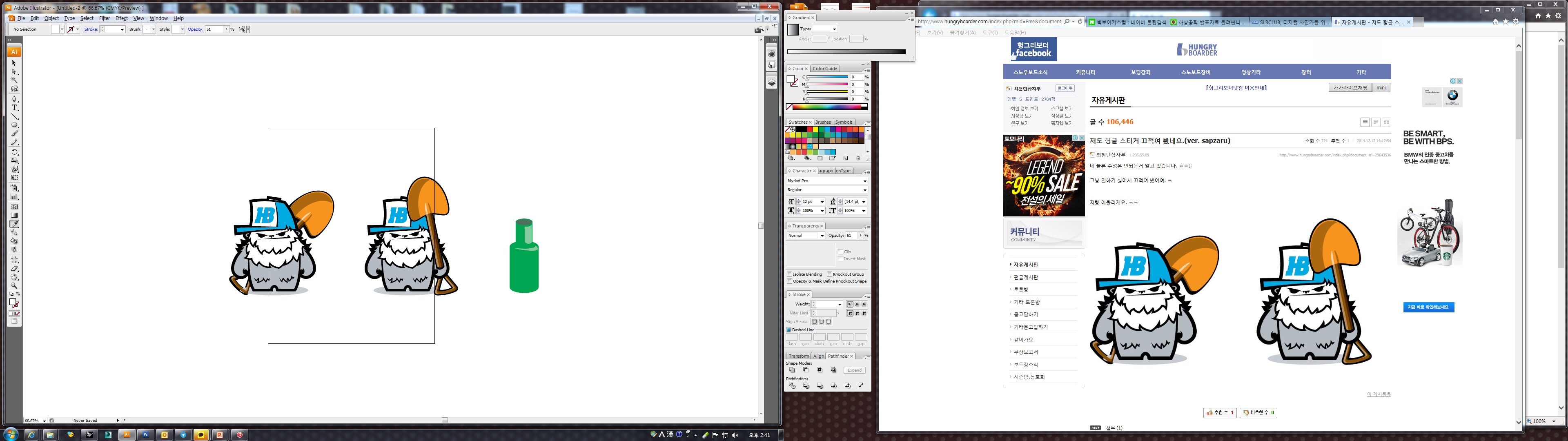Select the Pen tool

click(14, 98)
